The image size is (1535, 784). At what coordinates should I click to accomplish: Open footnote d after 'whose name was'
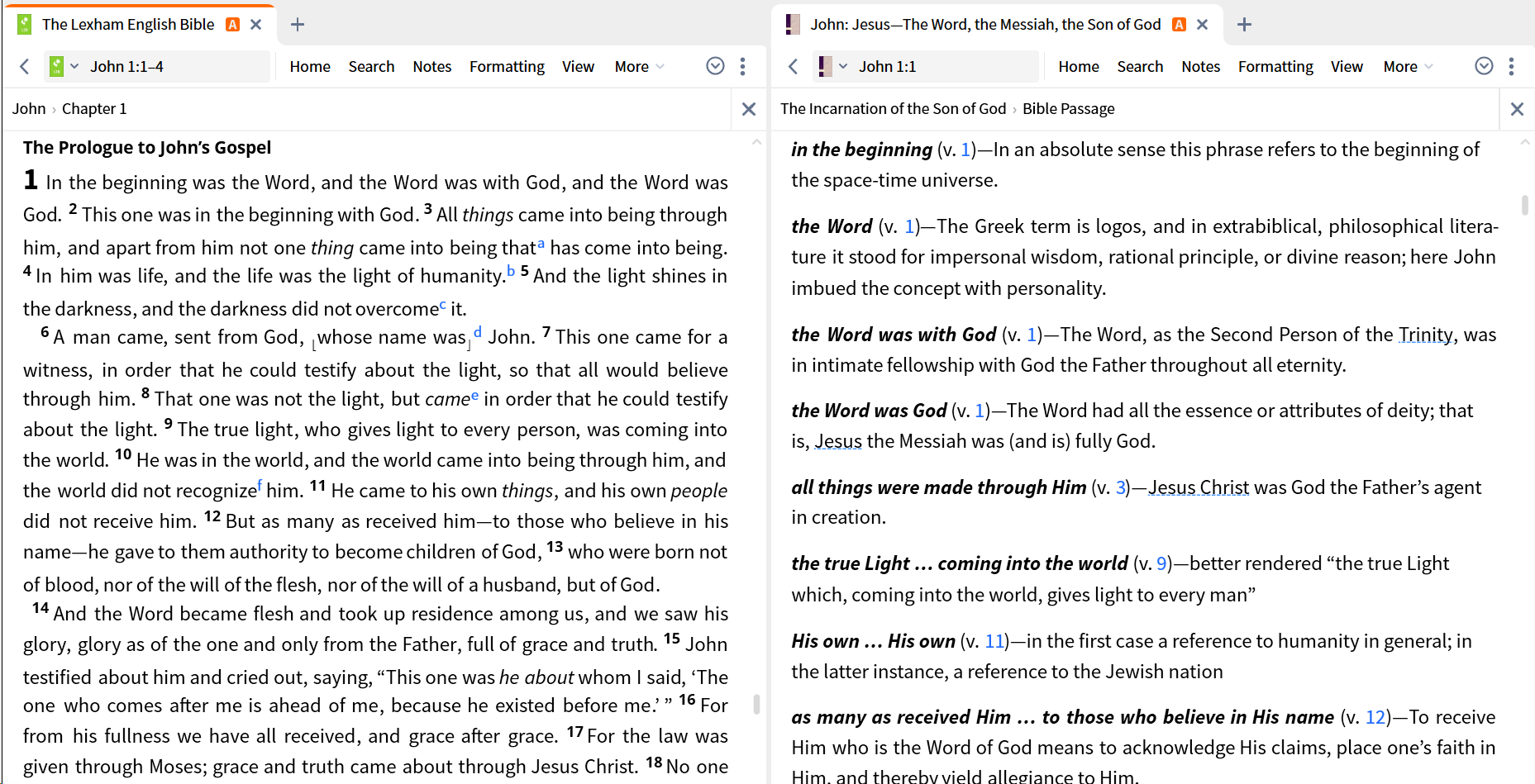click(x=478, y=331)
